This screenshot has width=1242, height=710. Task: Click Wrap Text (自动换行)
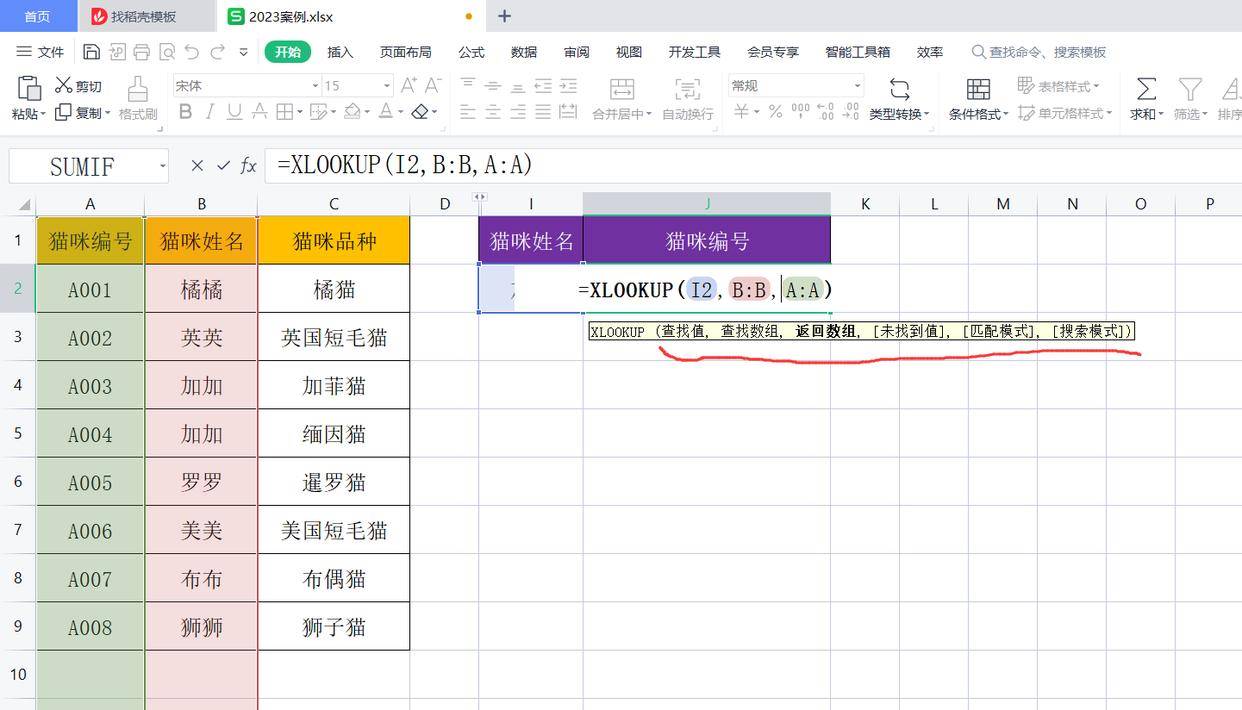coord(688,99)
